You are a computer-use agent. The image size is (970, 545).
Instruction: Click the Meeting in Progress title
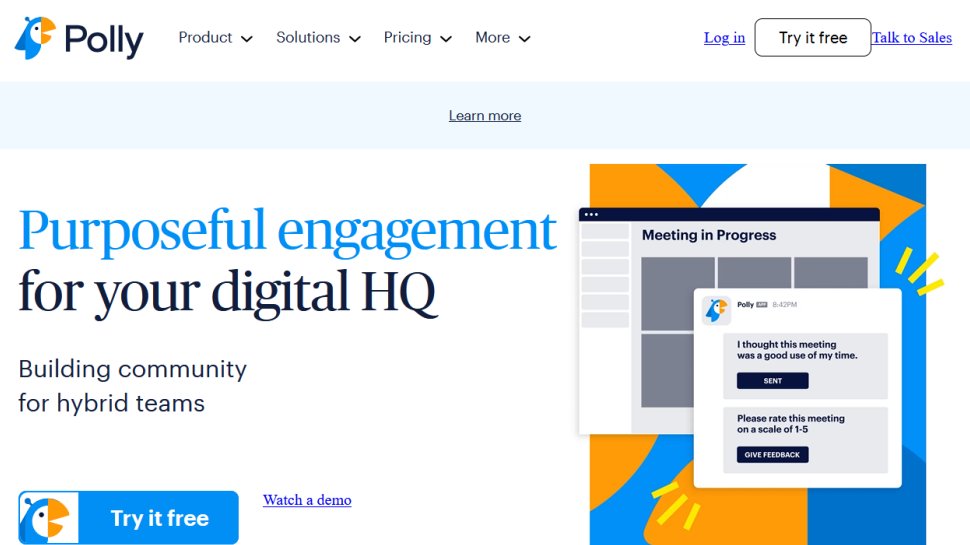coord(709,235)
